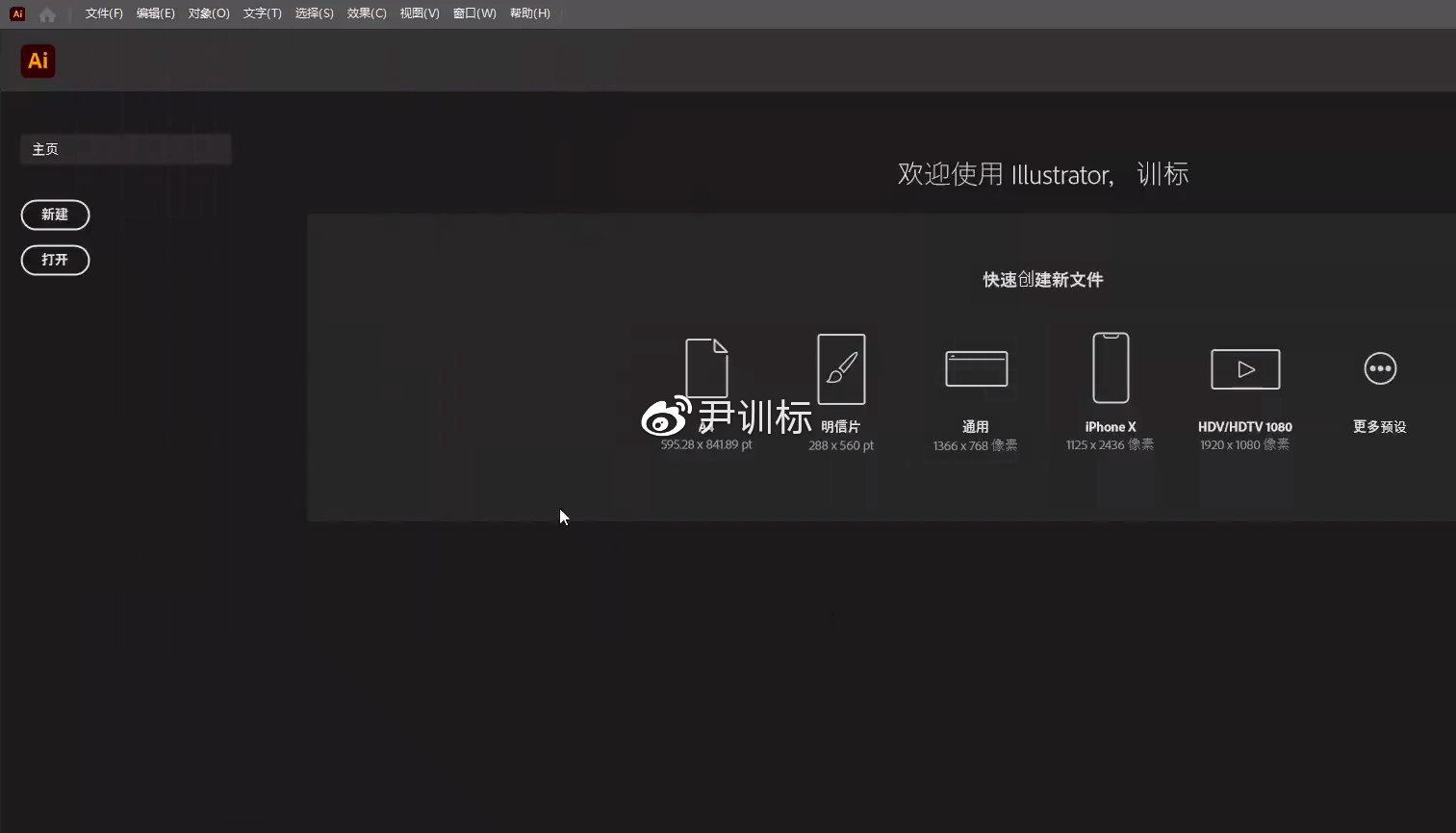Open the 文字(T) menu

tap(263, 13)
